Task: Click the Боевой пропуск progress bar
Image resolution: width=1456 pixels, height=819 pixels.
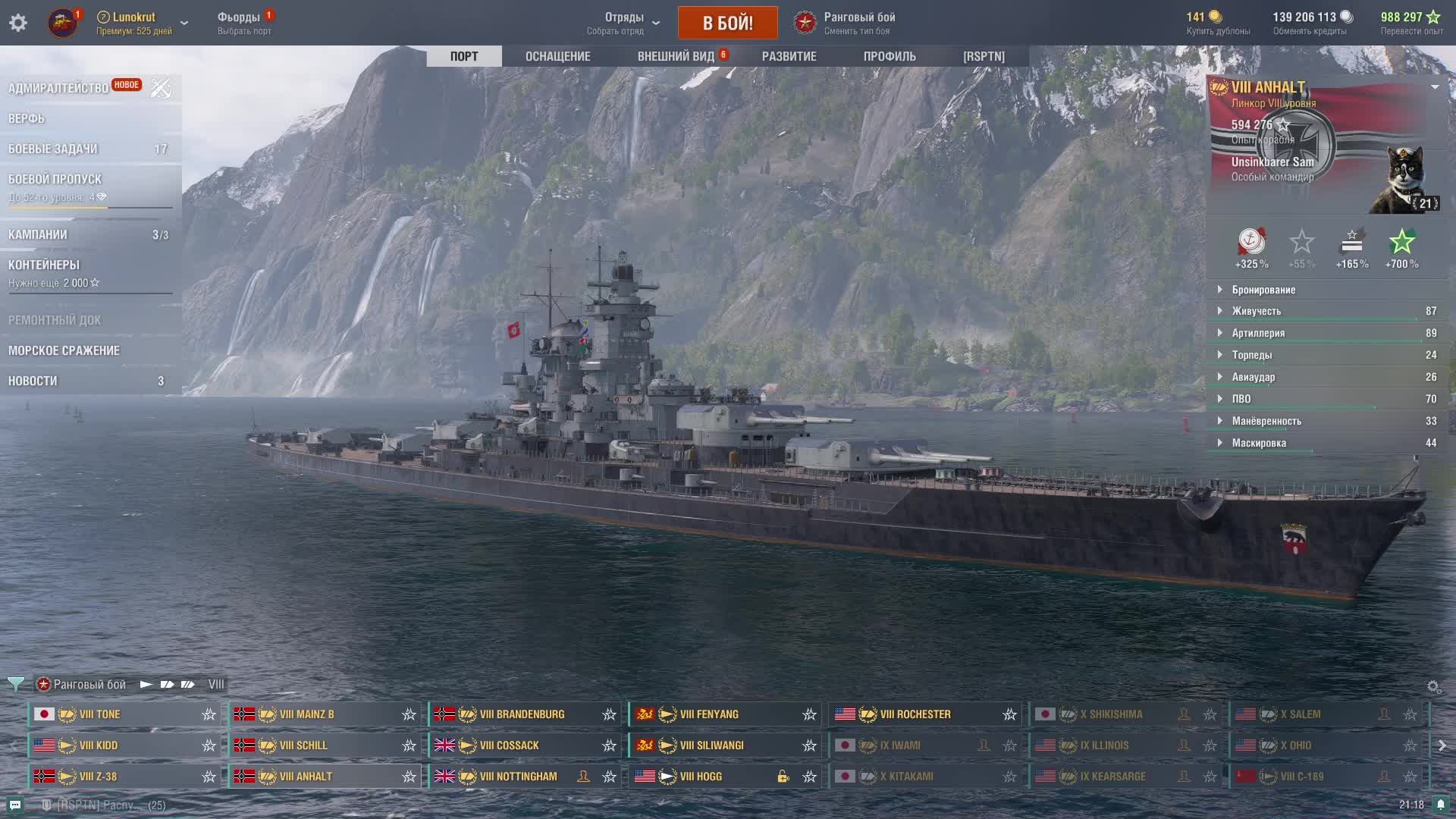Action: click(90, 207)
